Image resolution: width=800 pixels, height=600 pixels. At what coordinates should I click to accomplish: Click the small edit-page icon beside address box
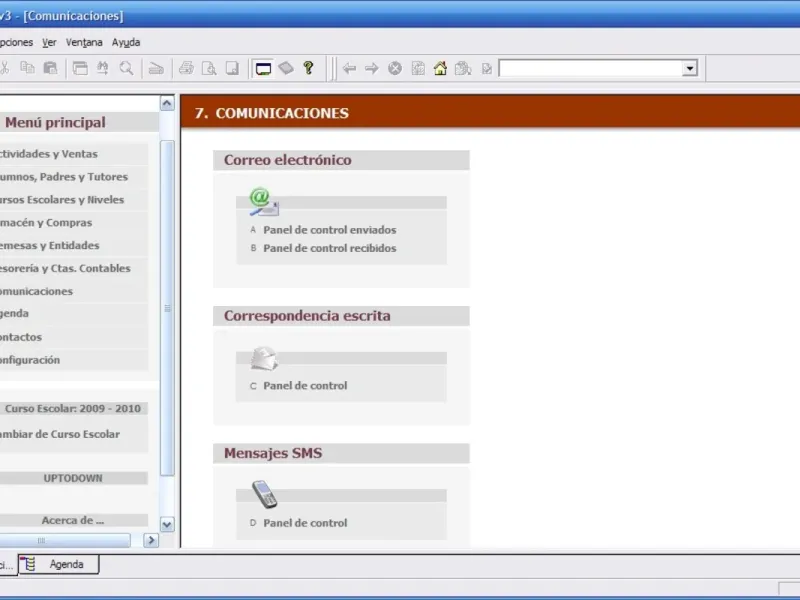click(x=487, y=68)
